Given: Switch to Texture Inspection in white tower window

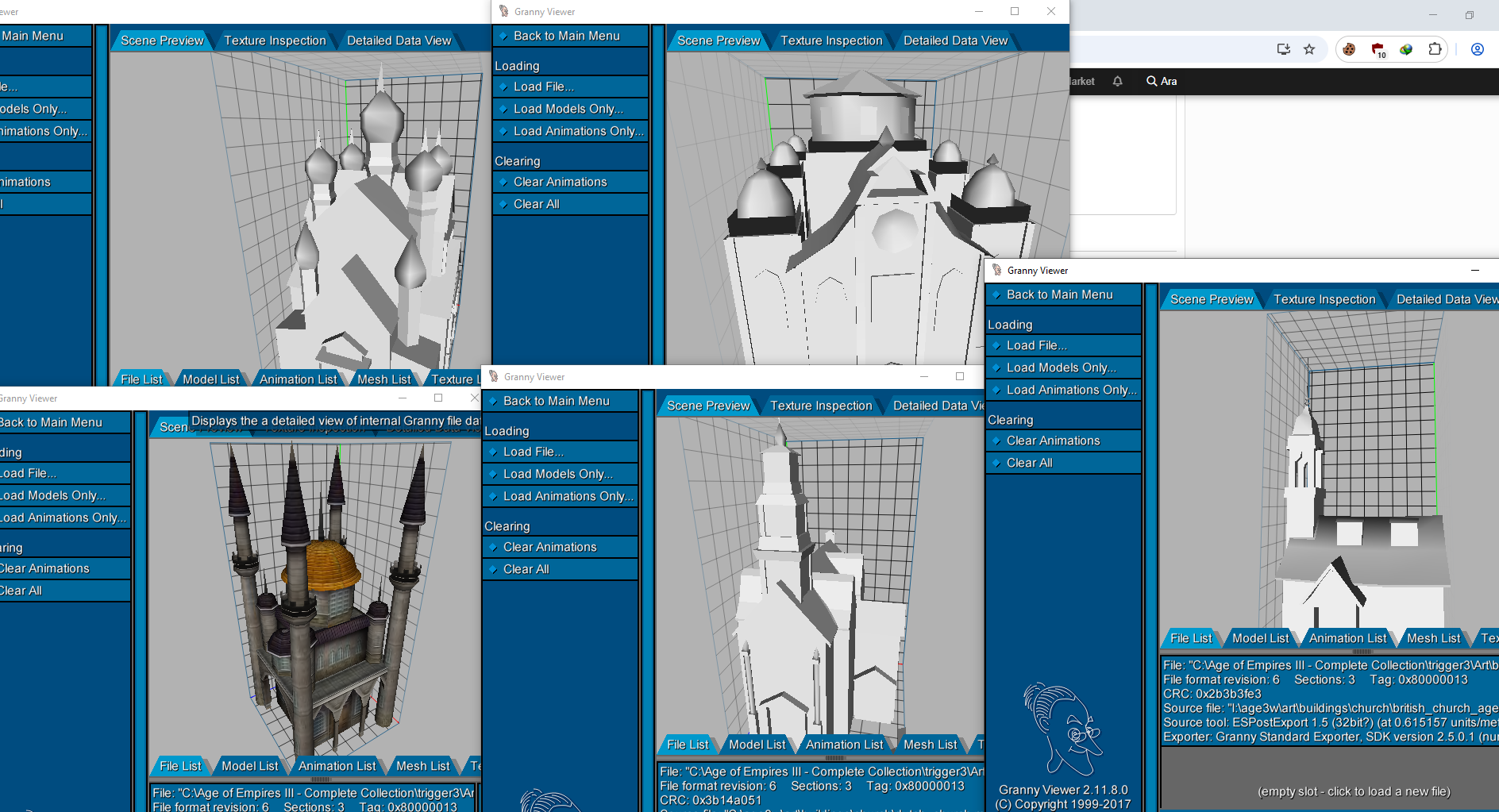Looking at the screenshot, I should coord(821,406).
